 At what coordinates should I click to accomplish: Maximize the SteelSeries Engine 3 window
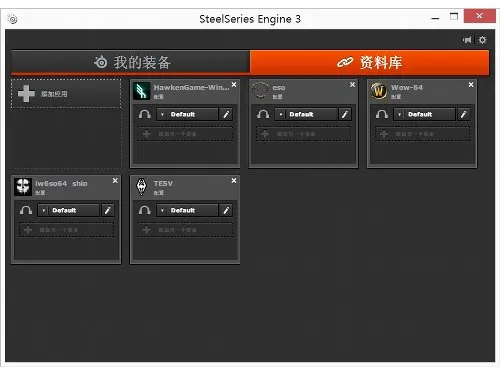coord(454,17)
